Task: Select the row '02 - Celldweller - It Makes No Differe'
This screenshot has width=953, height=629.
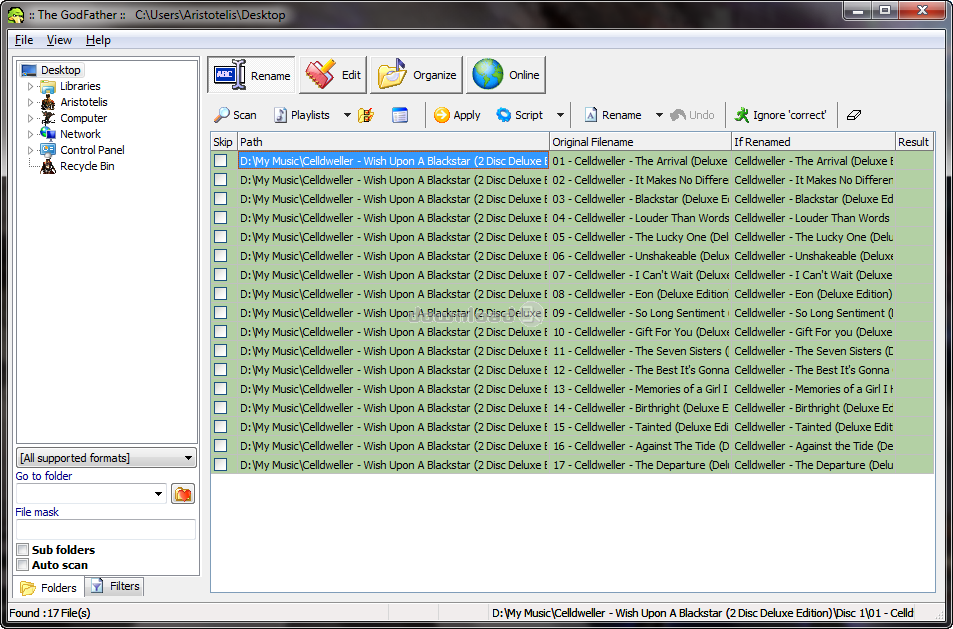Action: coord(572,180)
